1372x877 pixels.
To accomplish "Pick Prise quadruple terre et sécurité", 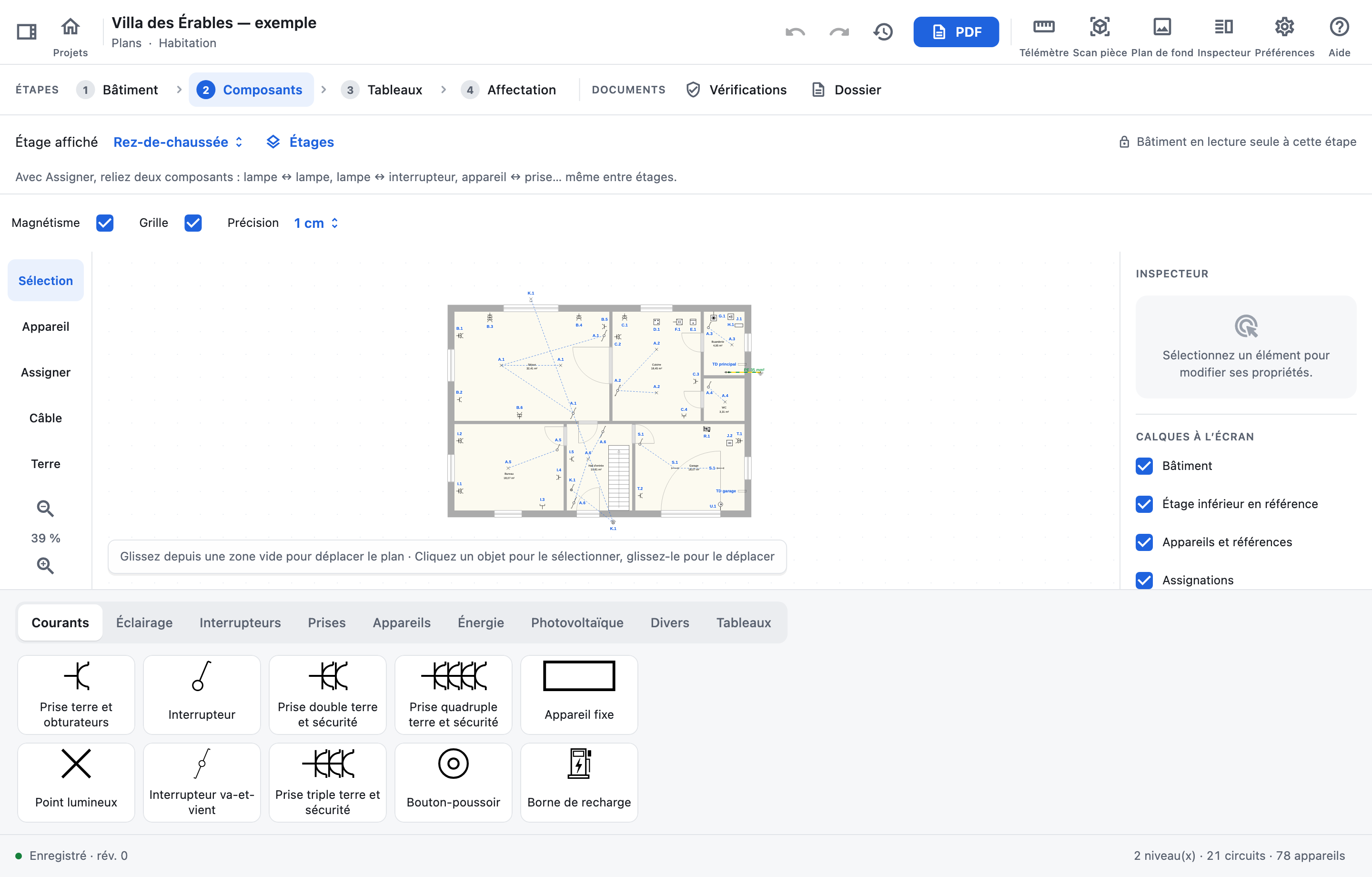I will coord(454,694).
